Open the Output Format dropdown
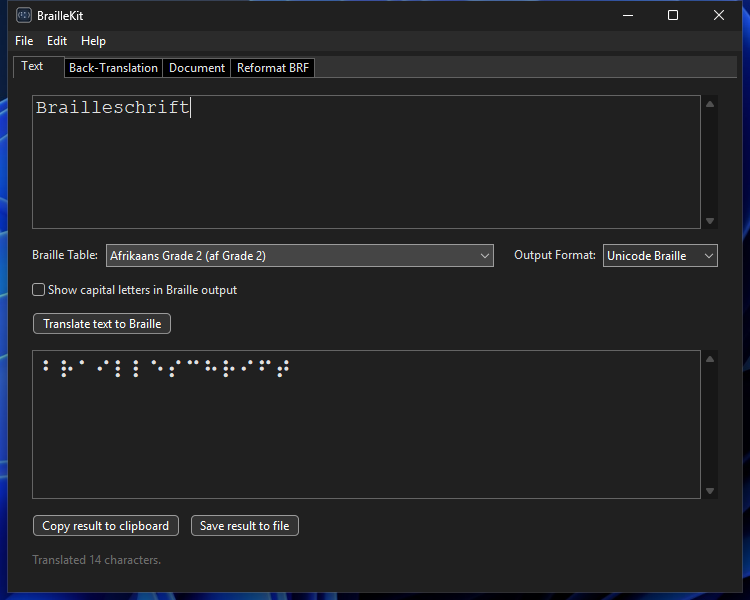 tap(660, 256)
